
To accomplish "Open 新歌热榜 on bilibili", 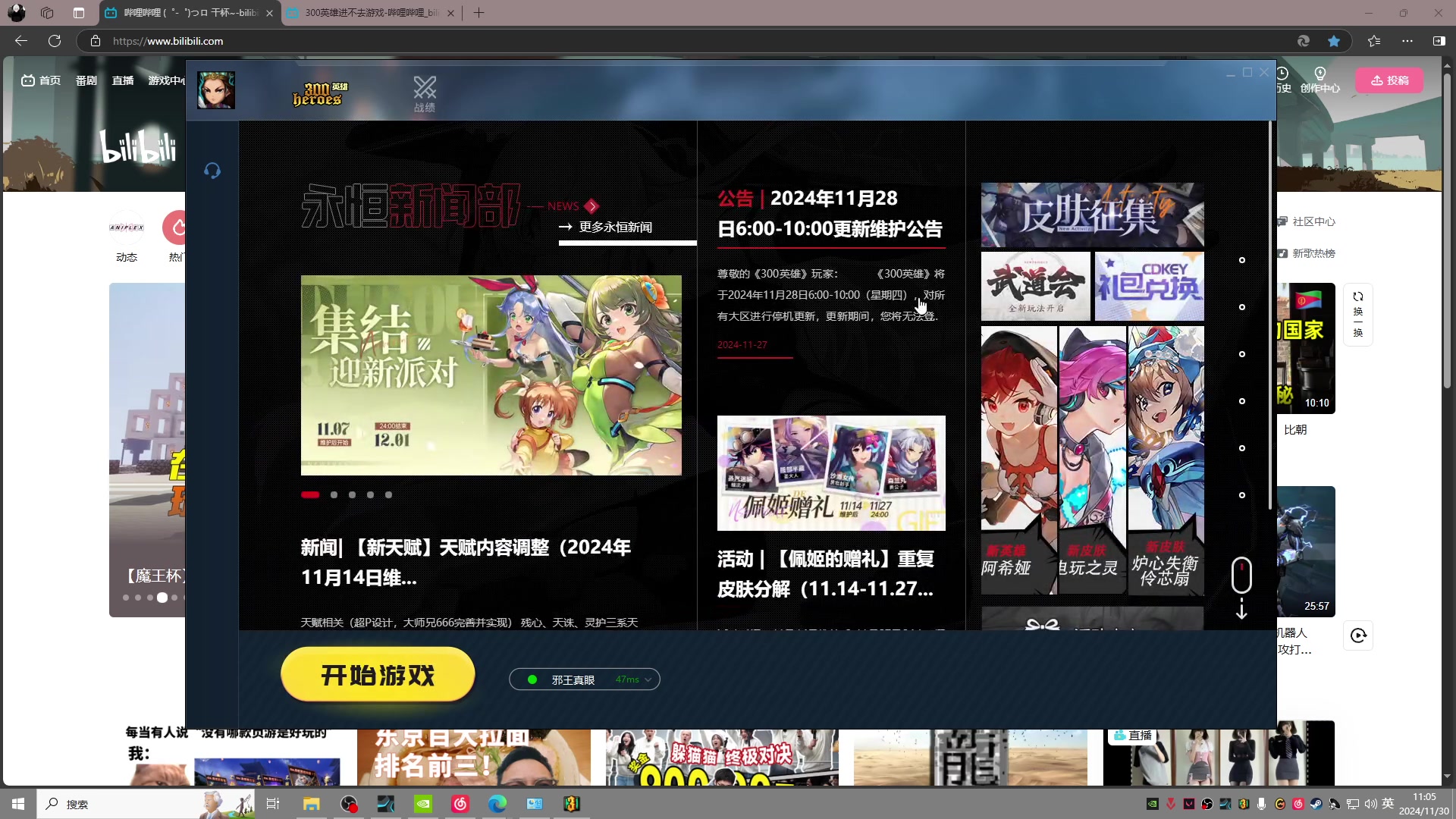I will [x=1308, y=253].
